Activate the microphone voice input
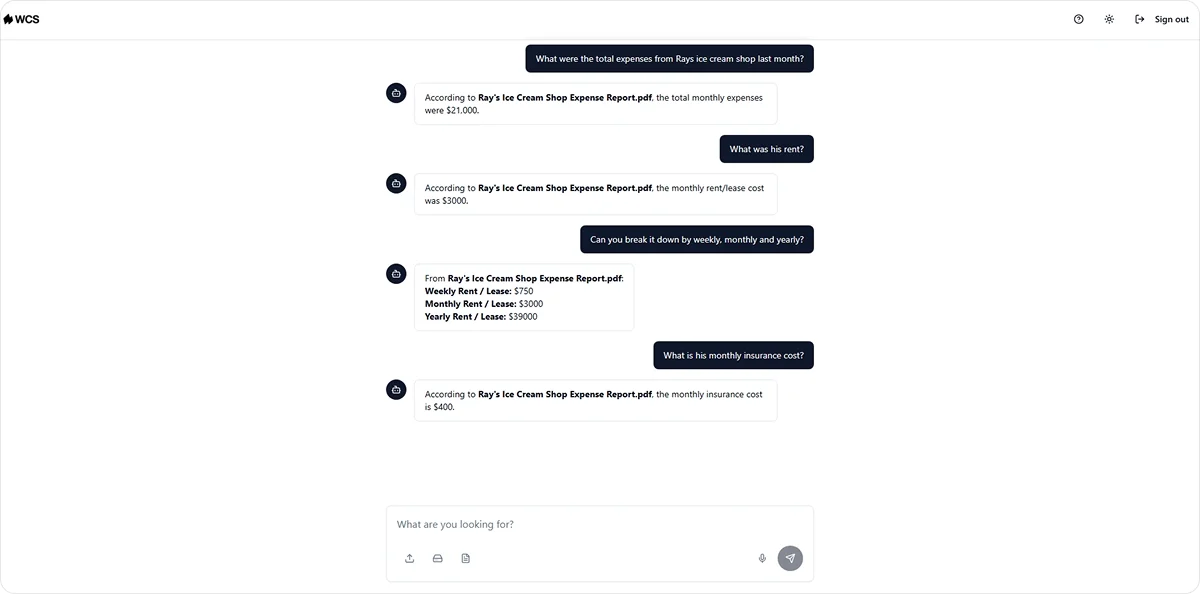The height and width of the screenshot is (594, 1200). coord(762,558)
